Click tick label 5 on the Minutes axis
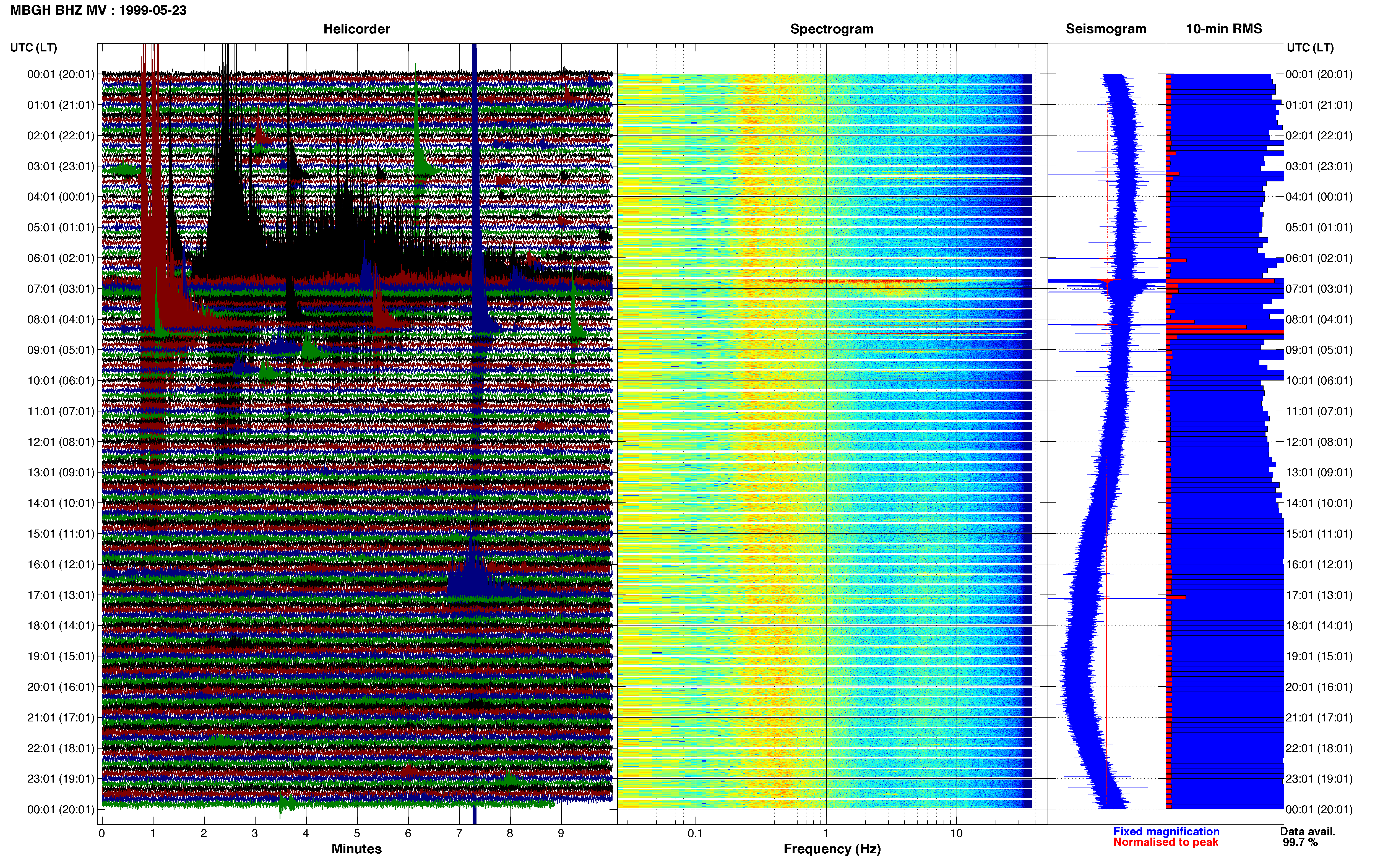Image resolution: width=1388 pixels, height=868 pixels. [357, 833]
